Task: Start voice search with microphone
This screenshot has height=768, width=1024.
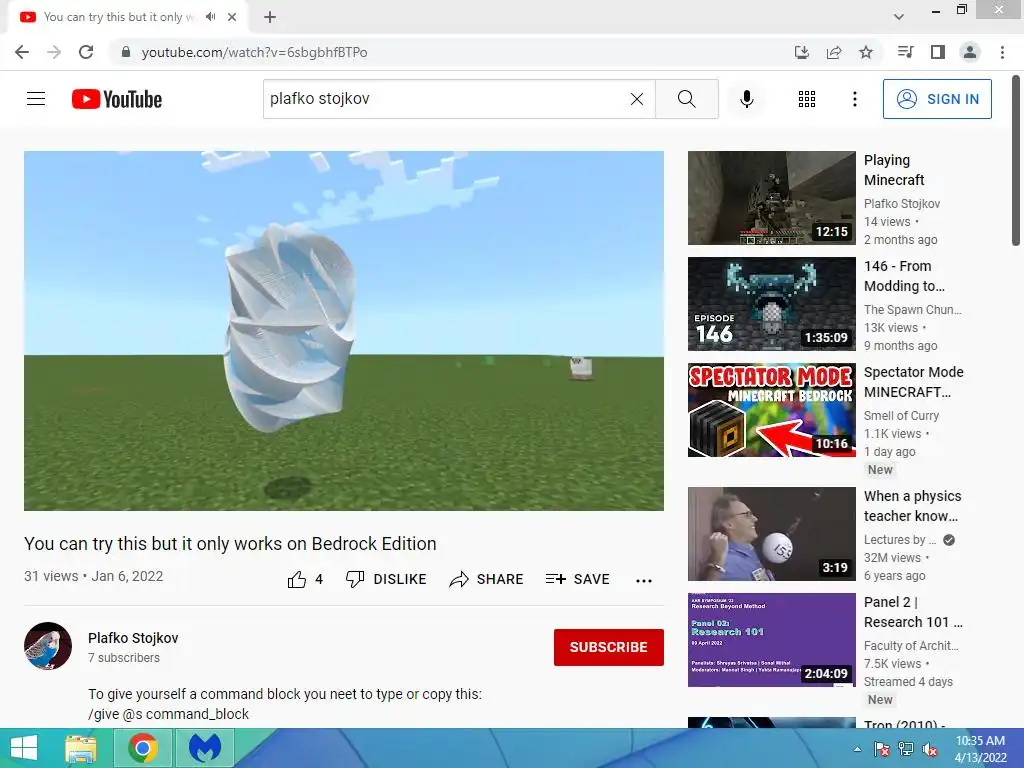Action: 746,99
